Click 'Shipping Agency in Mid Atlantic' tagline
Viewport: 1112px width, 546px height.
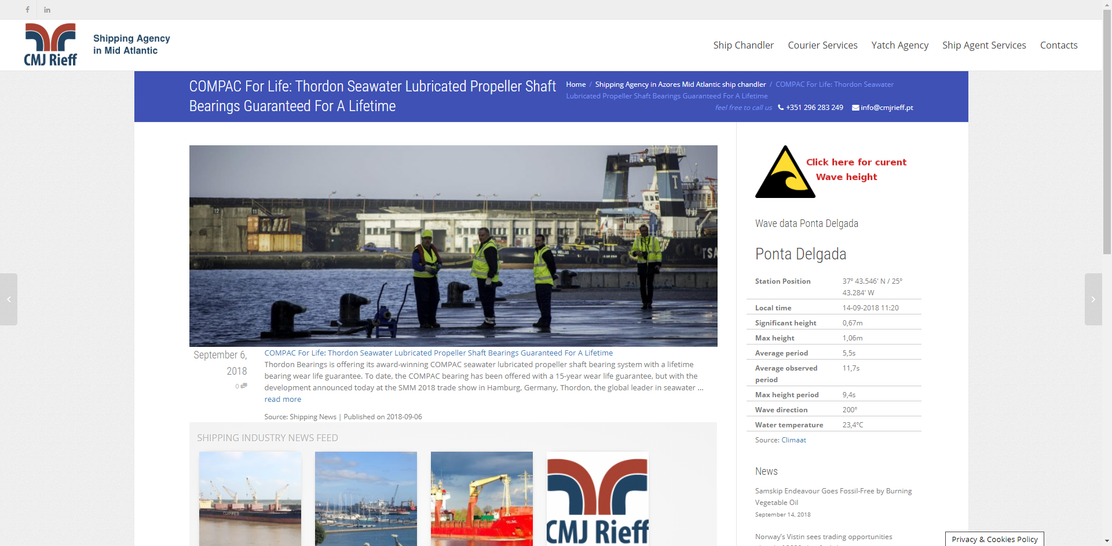132,45
